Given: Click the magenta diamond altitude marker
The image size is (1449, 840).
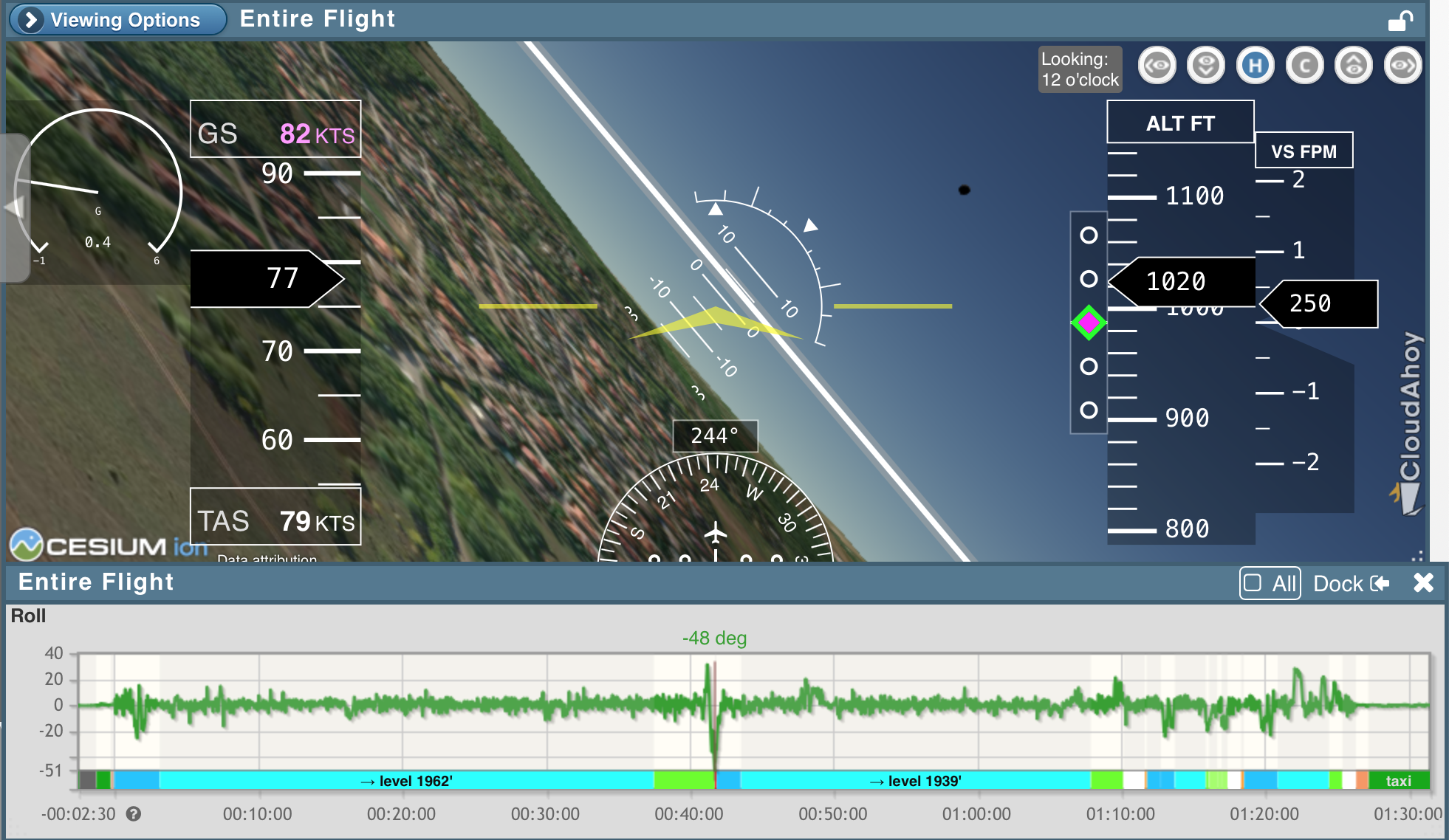Looking at the screenshot, I should click(x=1089, y=323).
